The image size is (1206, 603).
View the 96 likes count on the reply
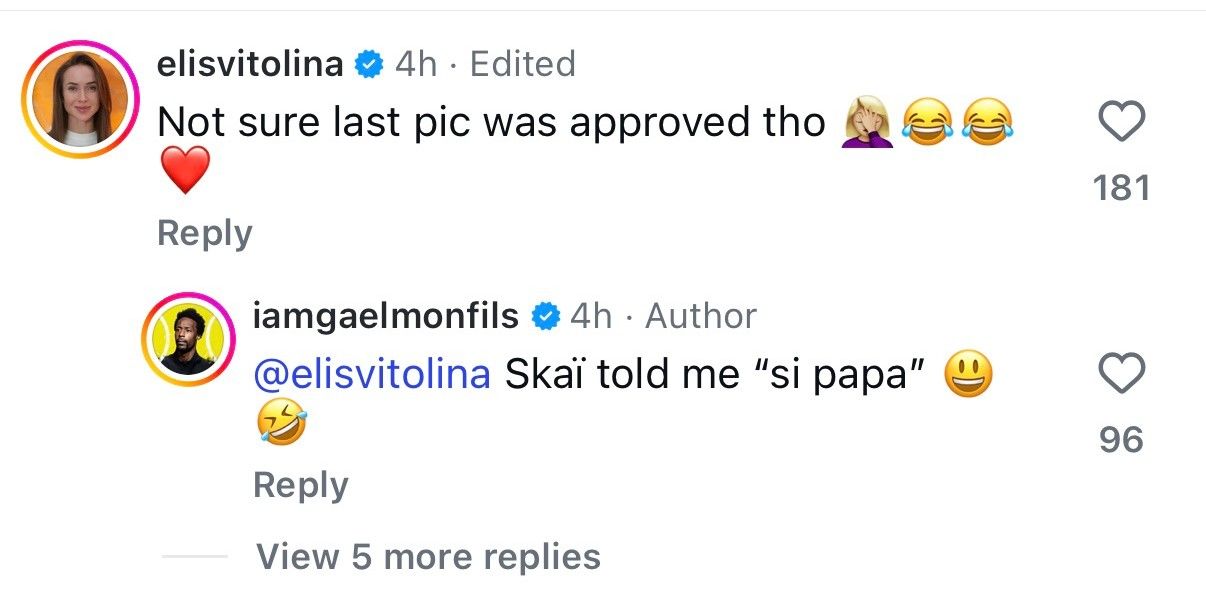tap(1122, 440)
